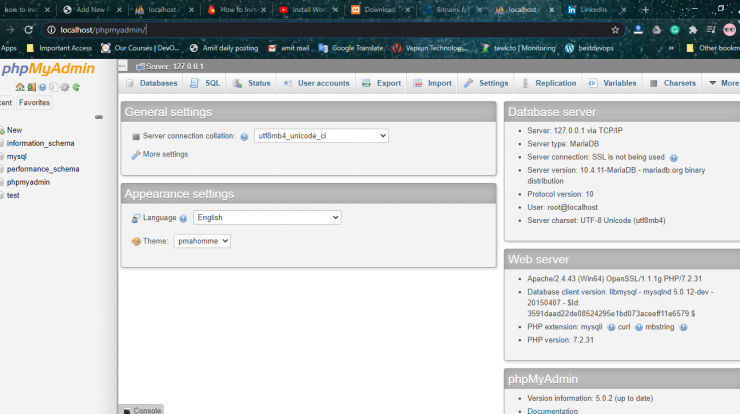Click the phpMyAdmin logo
The height and width of the screenshot is (414, 740).
tap(48, 69)
